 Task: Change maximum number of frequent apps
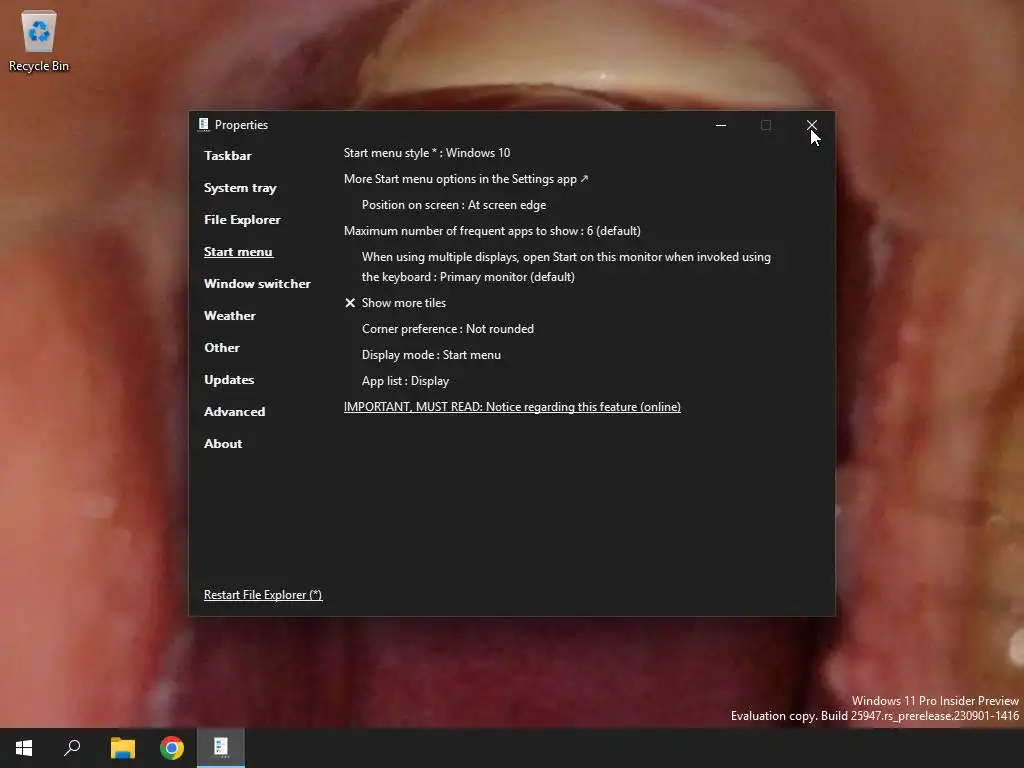(492, 231)
